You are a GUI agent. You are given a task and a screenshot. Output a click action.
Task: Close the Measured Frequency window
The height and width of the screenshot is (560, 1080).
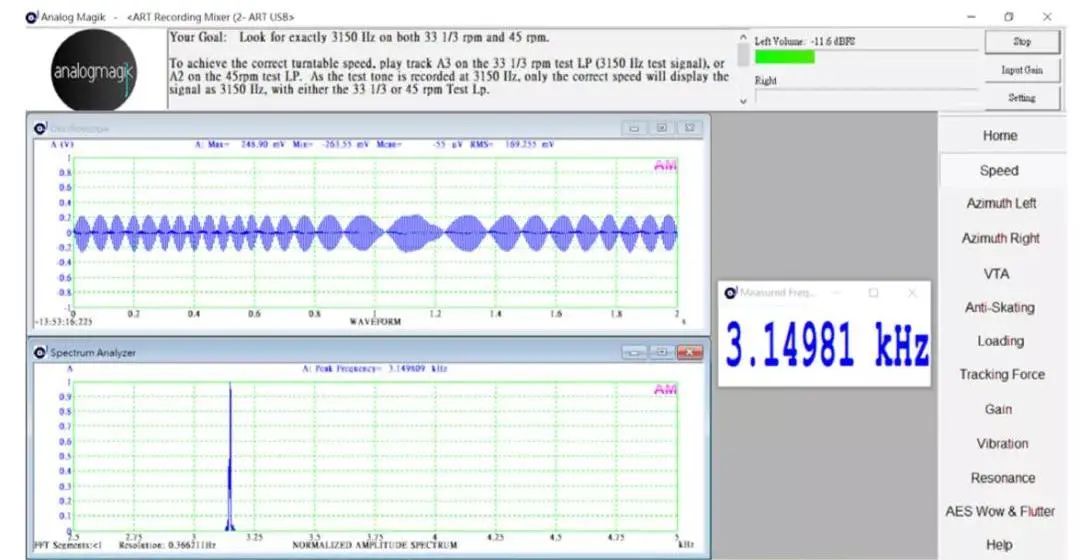911,293
